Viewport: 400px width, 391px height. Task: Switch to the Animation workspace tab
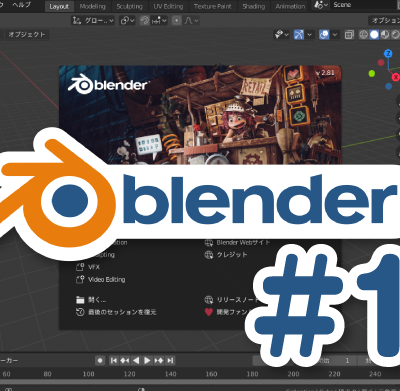coord(290,6)
